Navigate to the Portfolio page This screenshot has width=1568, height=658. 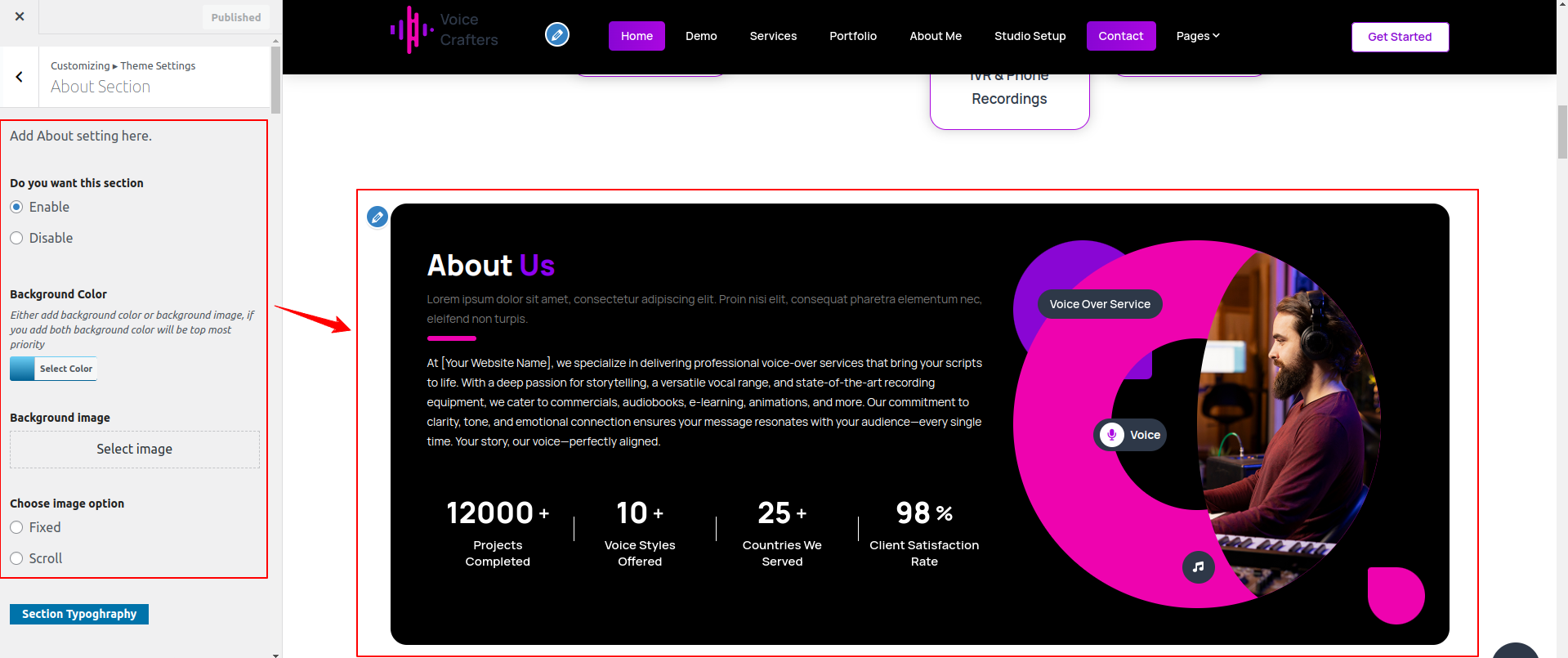tap(852, 36)
